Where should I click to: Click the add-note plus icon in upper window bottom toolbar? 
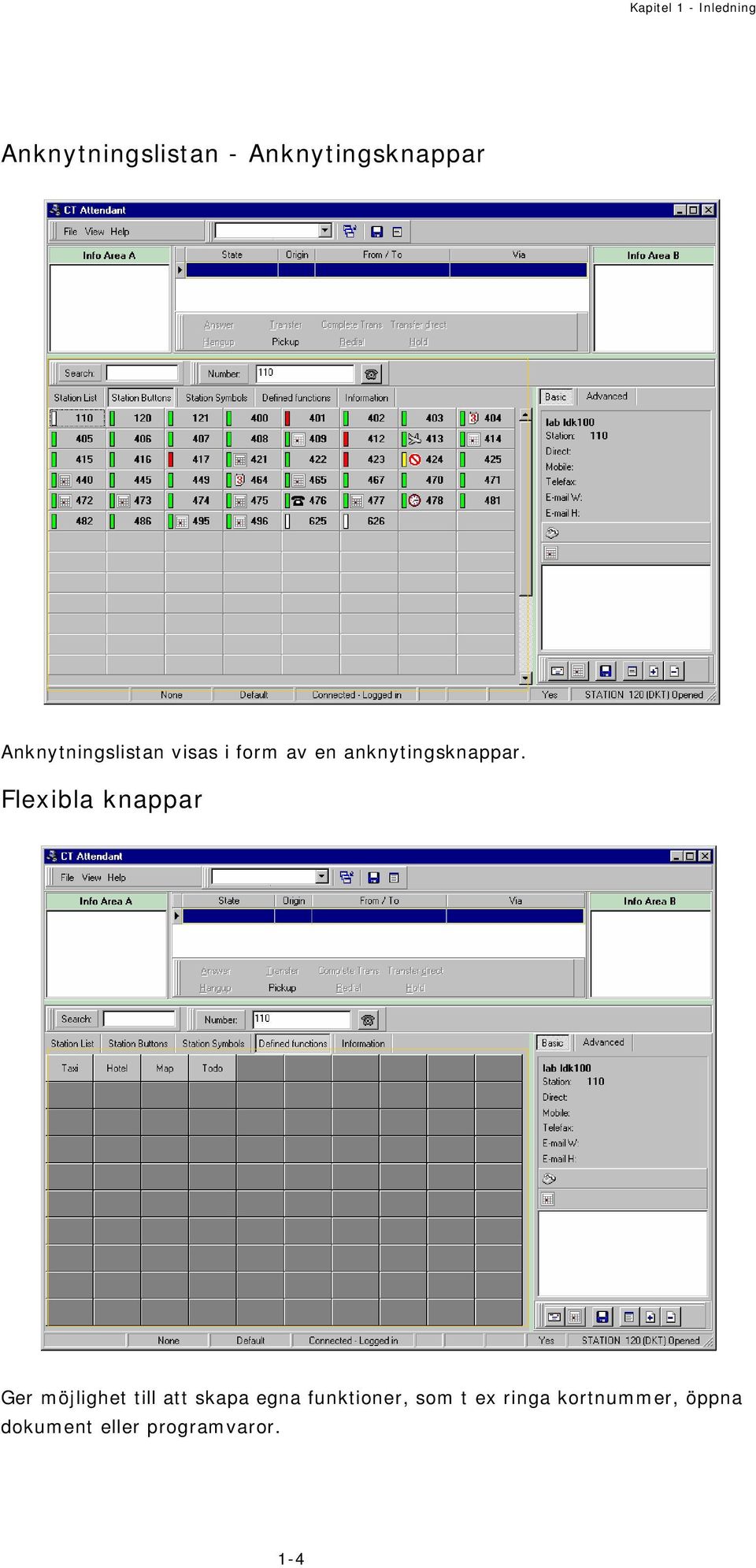click(x=653, y=671)
